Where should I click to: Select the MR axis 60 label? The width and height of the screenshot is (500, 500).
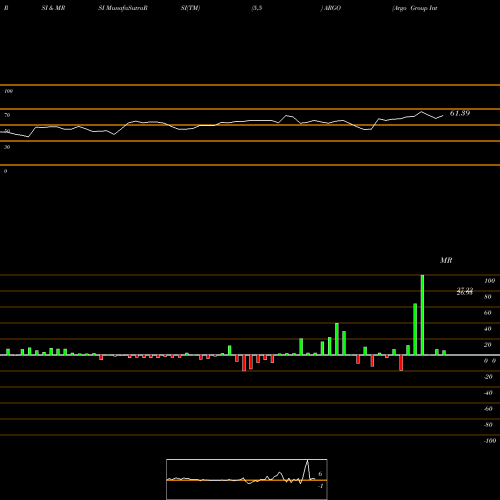[x=488, y=313]
